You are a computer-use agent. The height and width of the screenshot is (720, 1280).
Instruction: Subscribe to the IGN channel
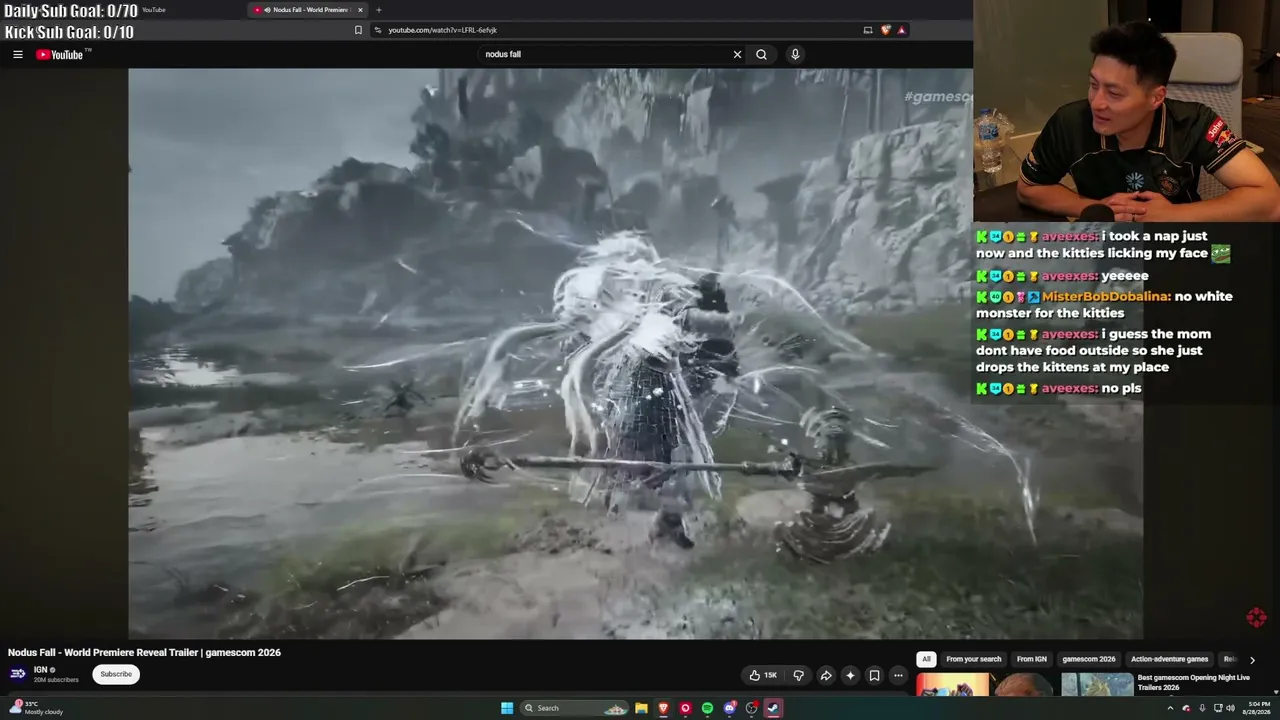click(116, 674)
